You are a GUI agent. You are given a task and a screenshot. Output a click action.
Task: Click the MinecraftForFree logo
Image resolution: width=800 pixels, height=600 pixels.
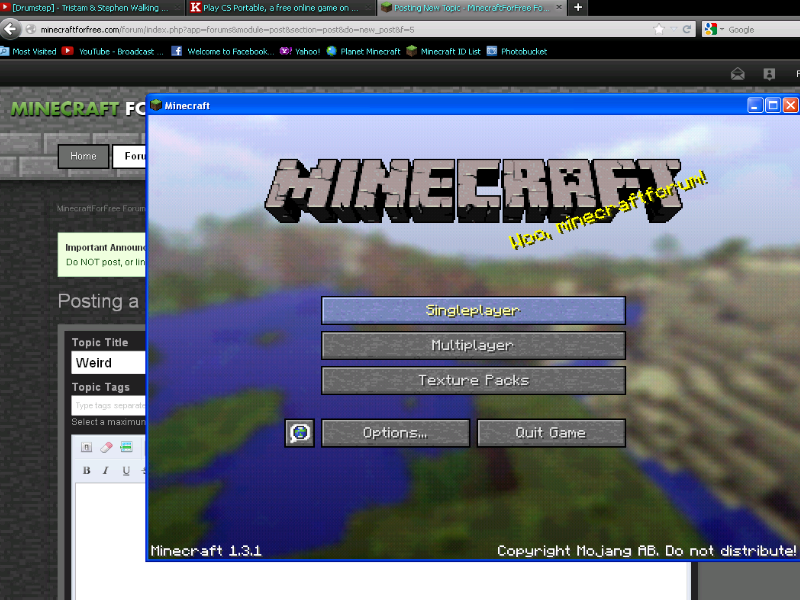[x=78, y=109]
